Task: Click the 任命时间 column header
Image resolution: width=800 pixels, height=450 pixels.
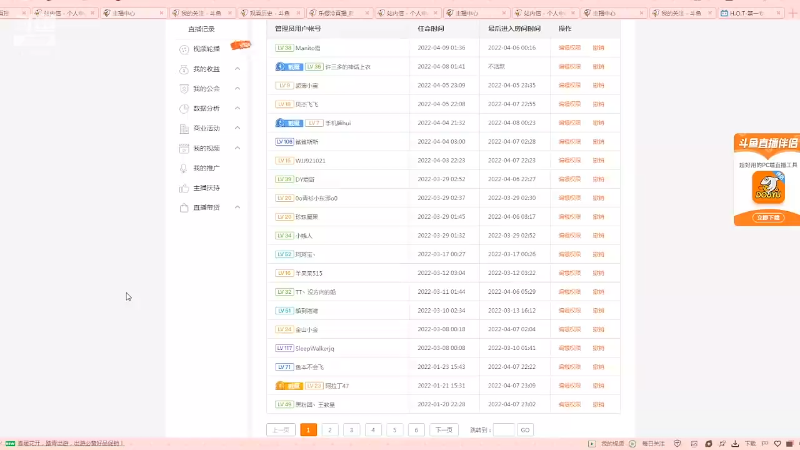Action: click(431, 29)
